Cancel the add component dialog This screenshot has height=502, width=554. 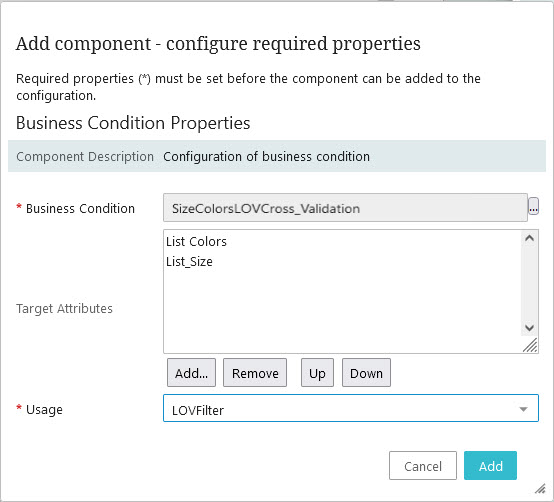point(423,466)
